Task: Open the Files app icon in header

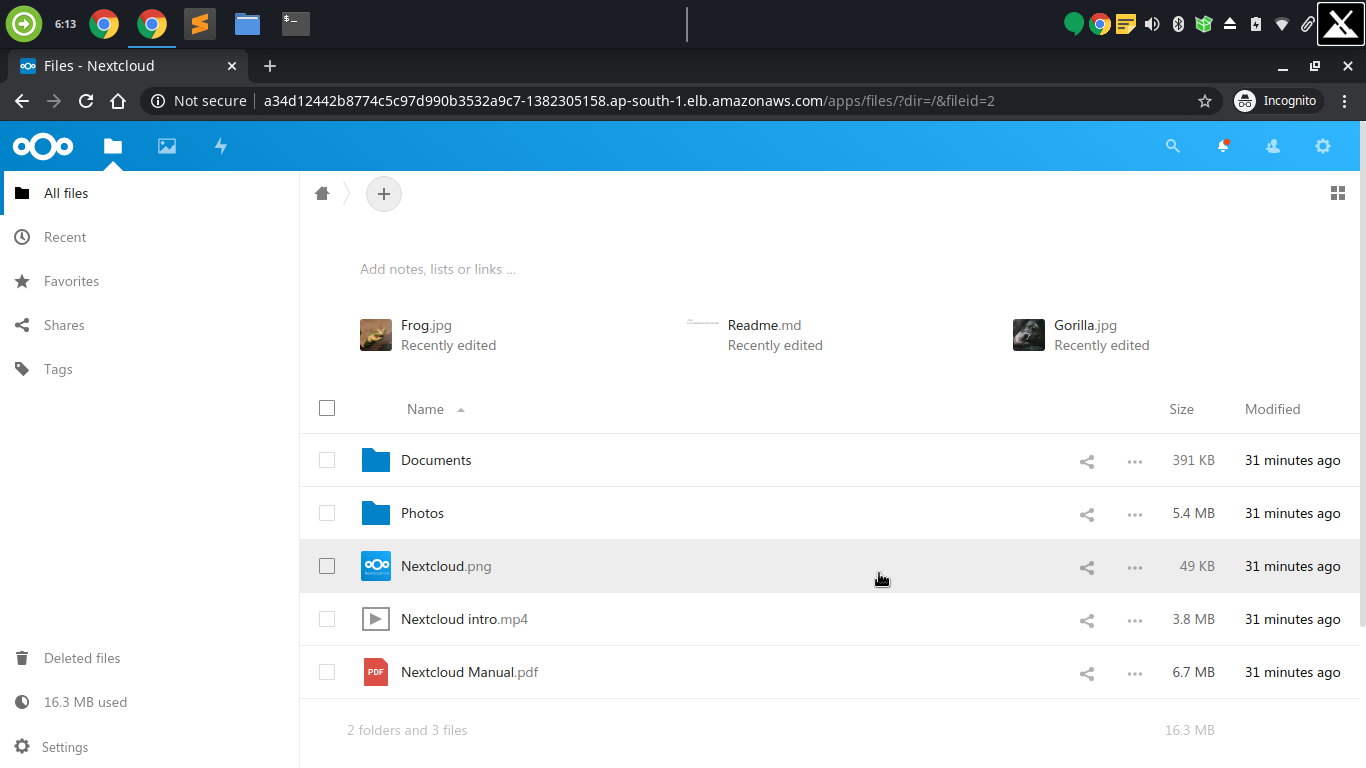Action: pos(113,146)
